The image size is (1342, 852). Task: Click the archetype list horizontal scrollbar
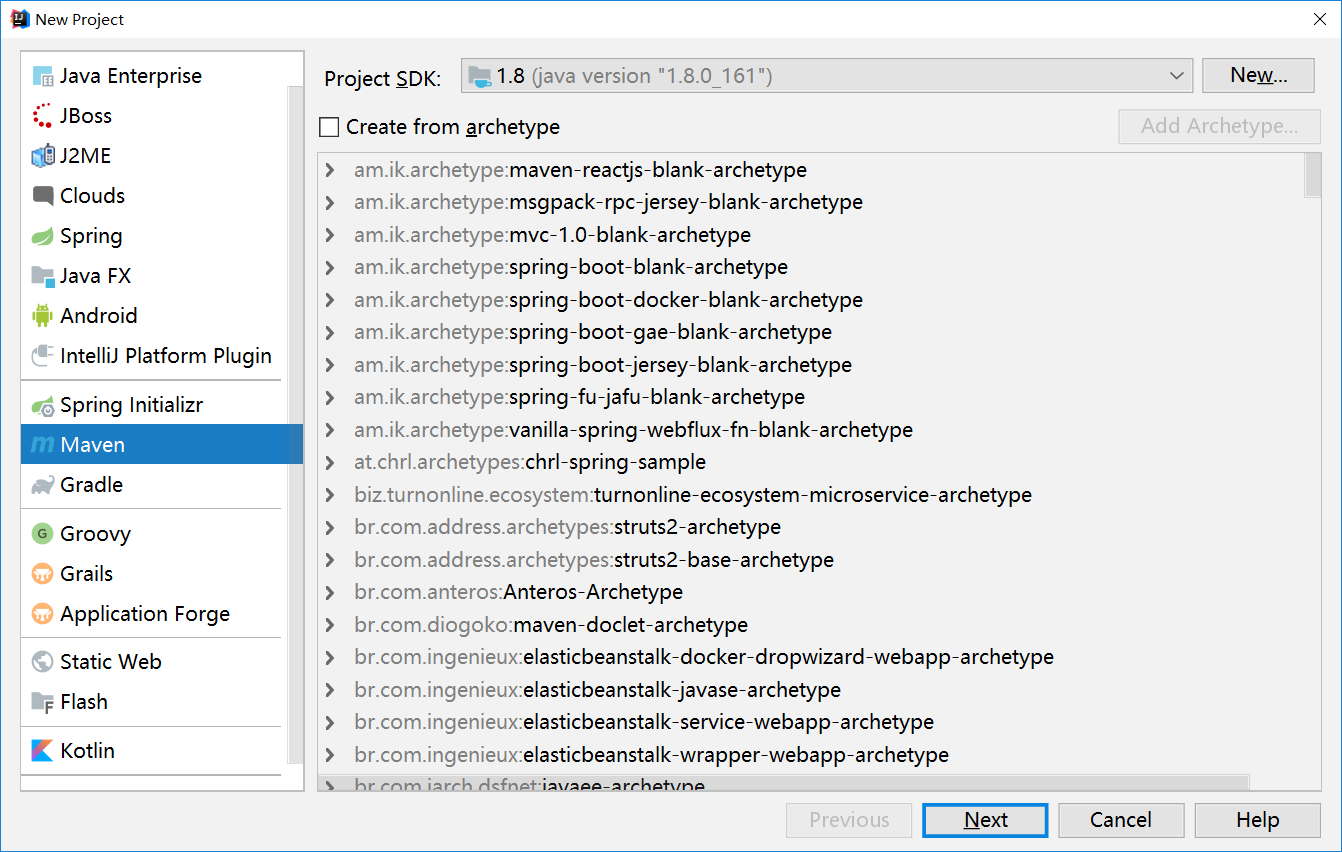coord(783,783)
